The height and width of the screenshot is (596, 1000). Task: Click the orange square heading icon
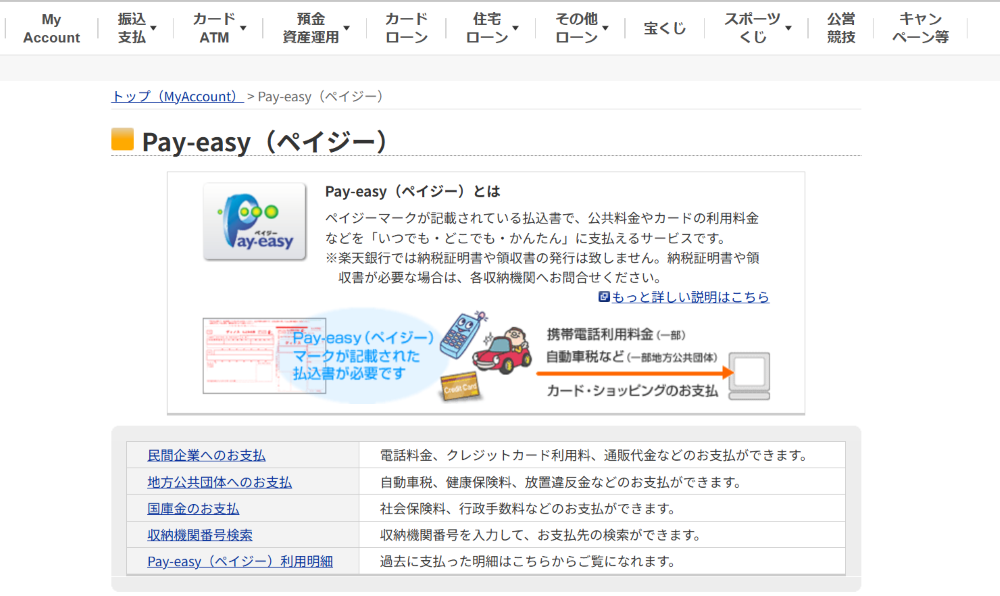122,140
